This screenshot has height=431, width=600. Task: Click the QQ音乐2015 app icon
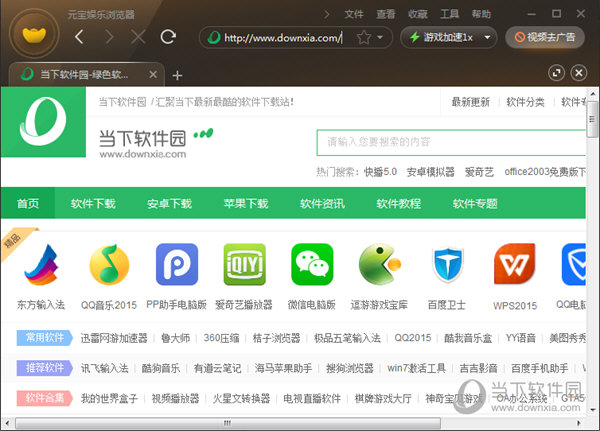[x=109, y=265]
